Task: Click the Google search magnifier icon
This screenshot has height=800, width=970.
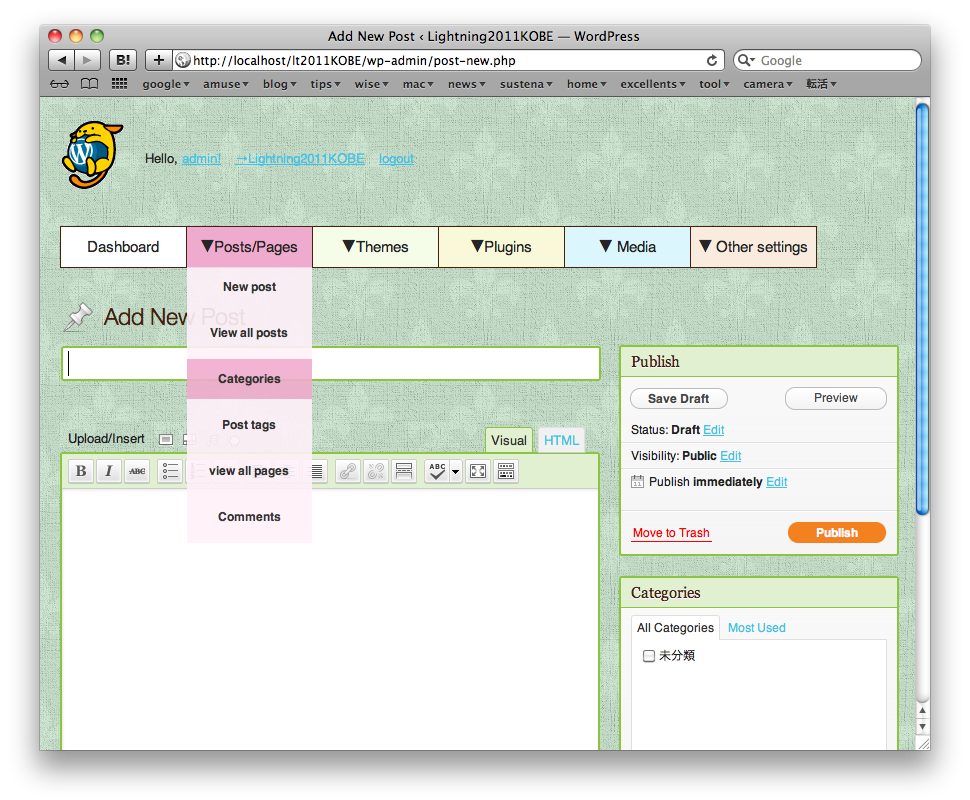Action: tap(745, 60)
